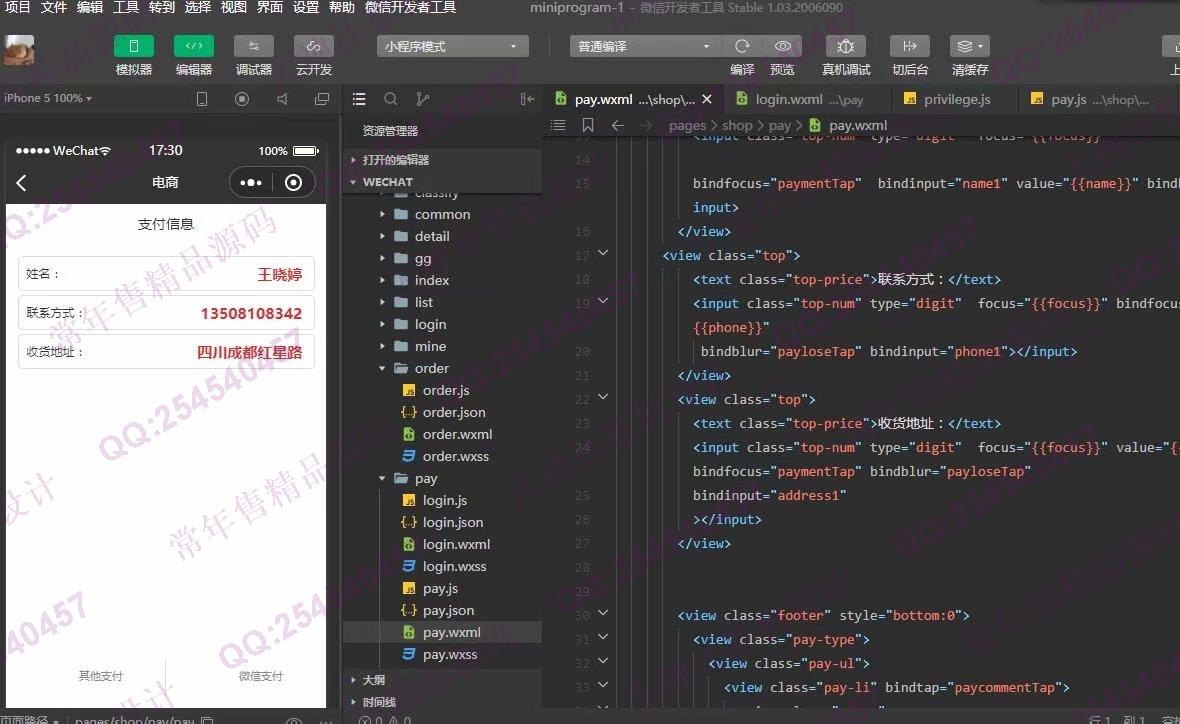1180x724 pixels.
Task: Click the phone number field 13508108342
Action: click(166, 313)
